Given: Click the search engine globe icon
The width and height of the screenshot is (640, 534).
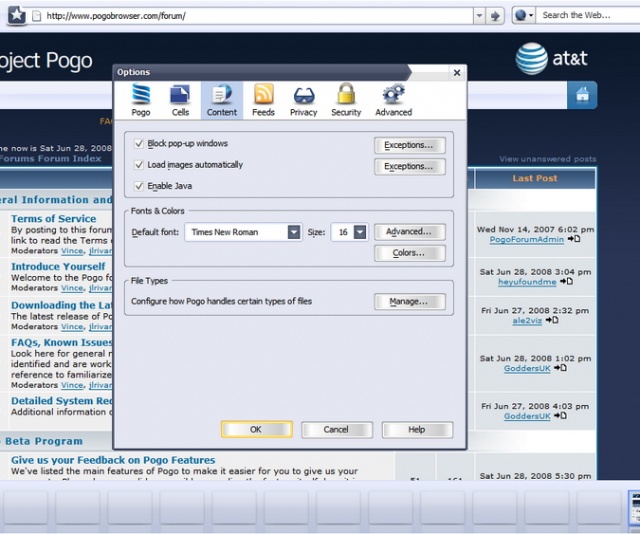Looking at the screenshot, I should click(520, 16).
